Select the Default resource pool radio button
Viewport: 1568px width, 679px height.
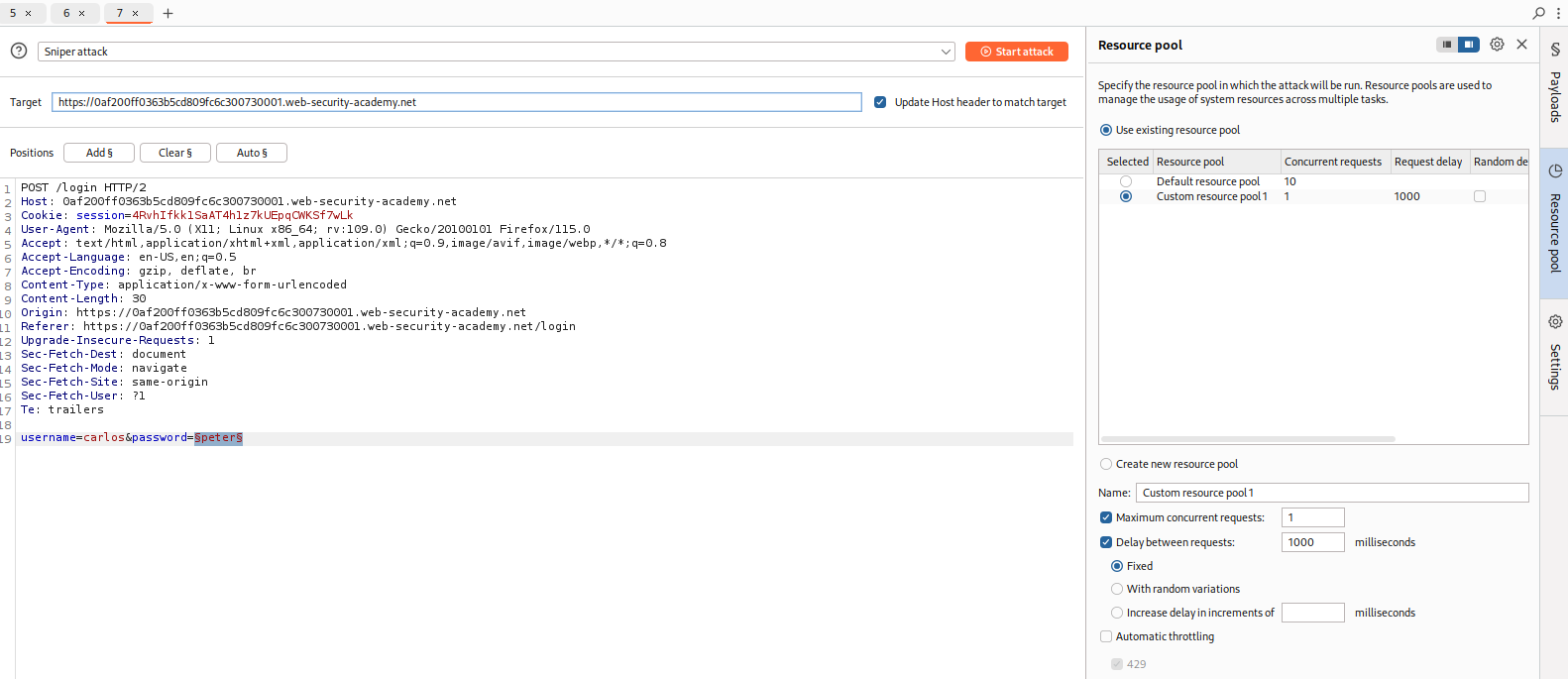[1126, 181]
